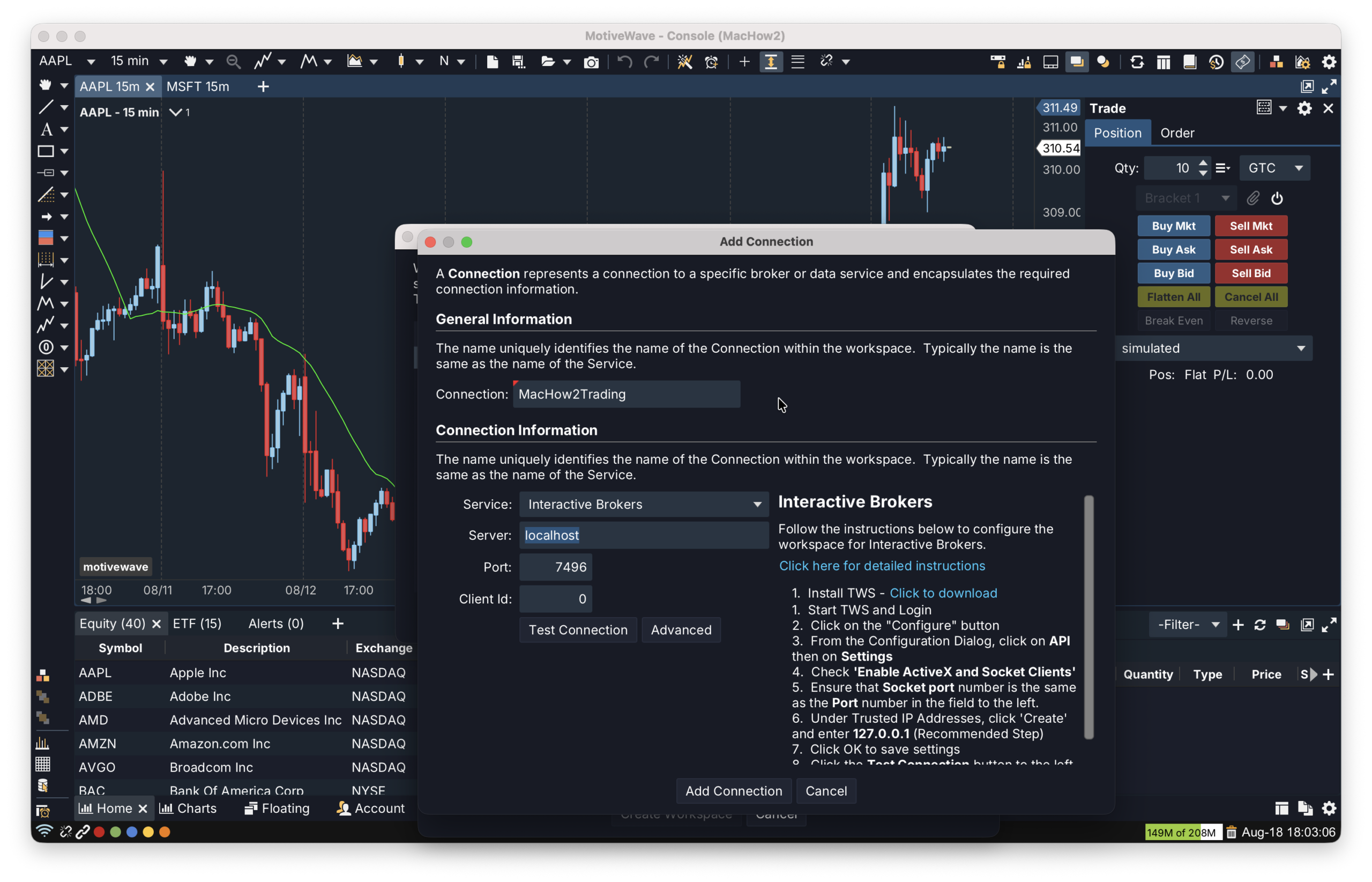Open the alarm clock alert icon
The height and width of the screenshot is (882, 1372).
point(712,61)
